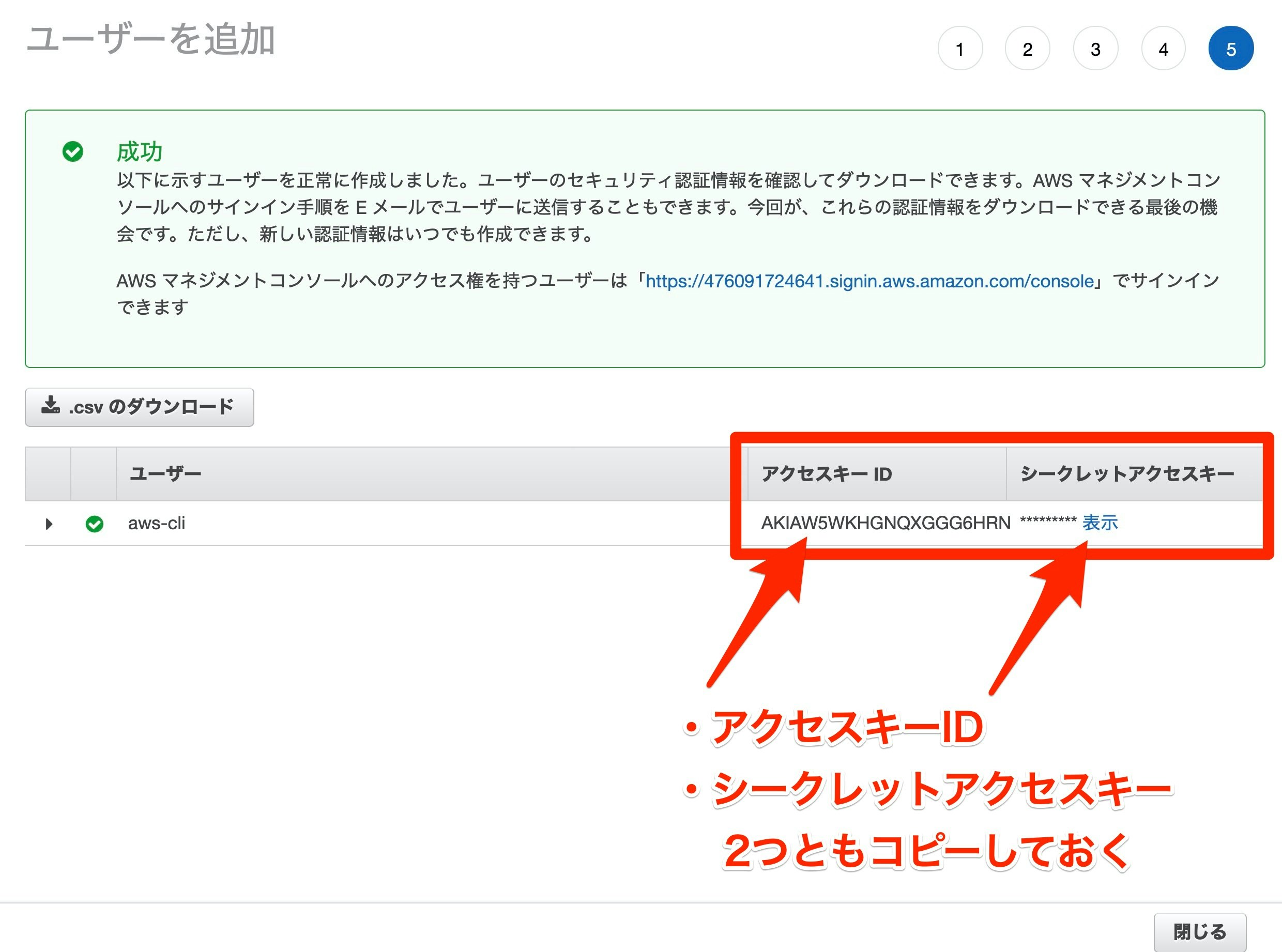Viewport: 1282px width, 952px height.
Task: Click the aws-cli user name
Action: pyautogui.click(x=156, y=523)
